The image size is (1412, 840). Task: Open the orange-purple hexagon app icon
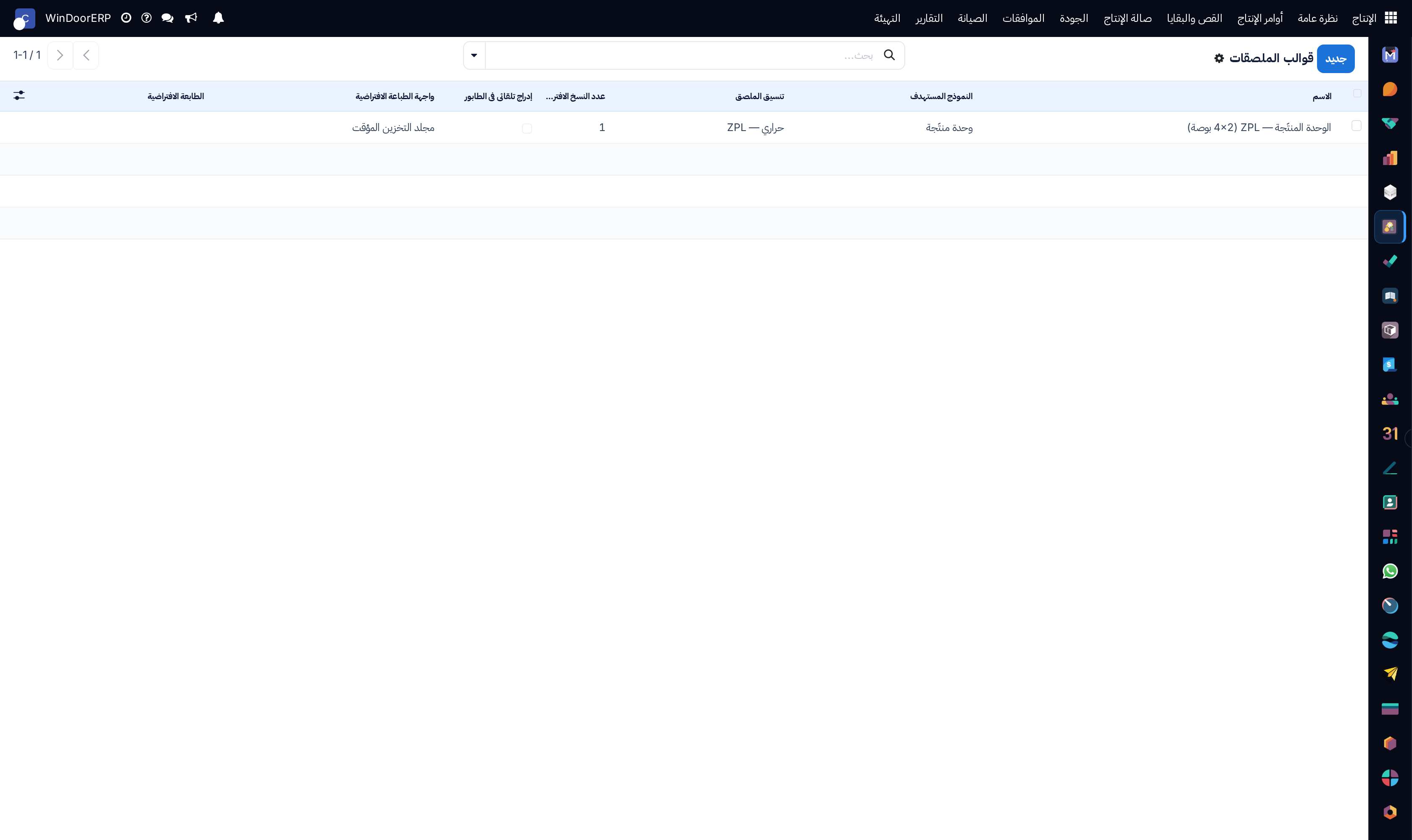pyautogui.click(x=1390, y=743)
